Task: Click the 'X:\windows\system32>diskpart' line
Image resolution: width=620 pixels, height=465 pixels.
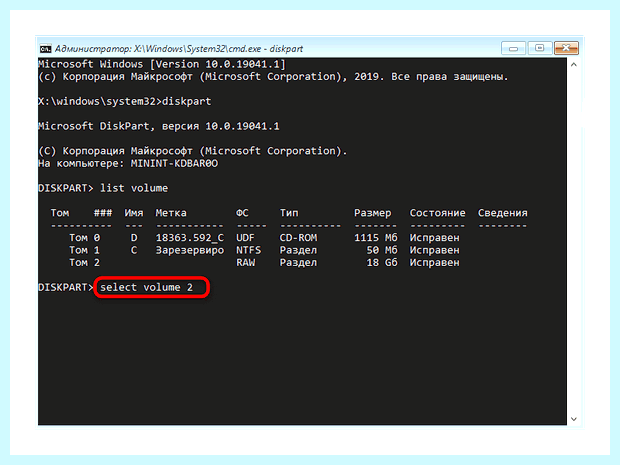Action: [125, 101]
